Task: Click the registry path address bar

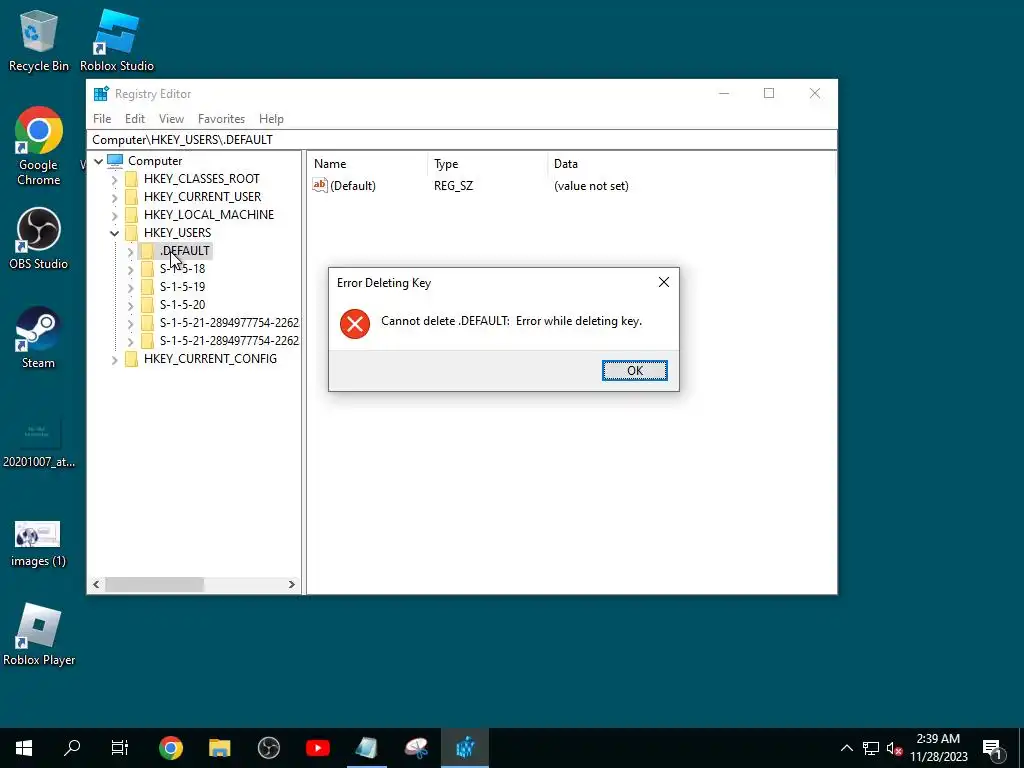Action: (x=462, y=140)
